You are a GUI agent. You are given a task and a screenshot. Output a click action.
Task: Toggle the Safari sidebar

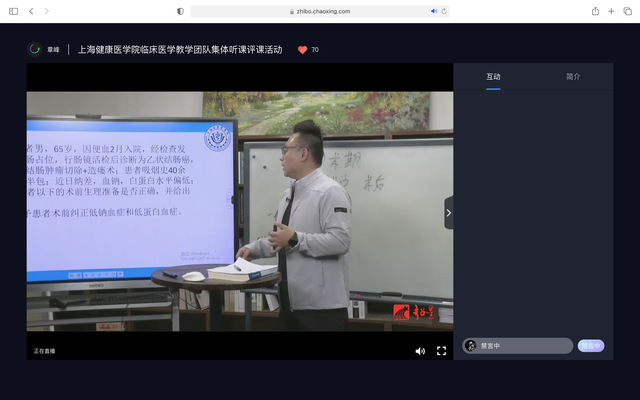click(13, 11)
